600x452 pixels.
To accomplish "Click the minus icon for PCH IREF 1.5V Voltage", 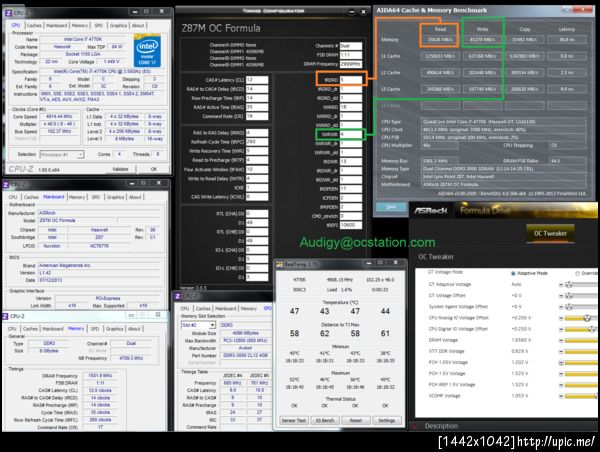I will [x=561, y=385].
